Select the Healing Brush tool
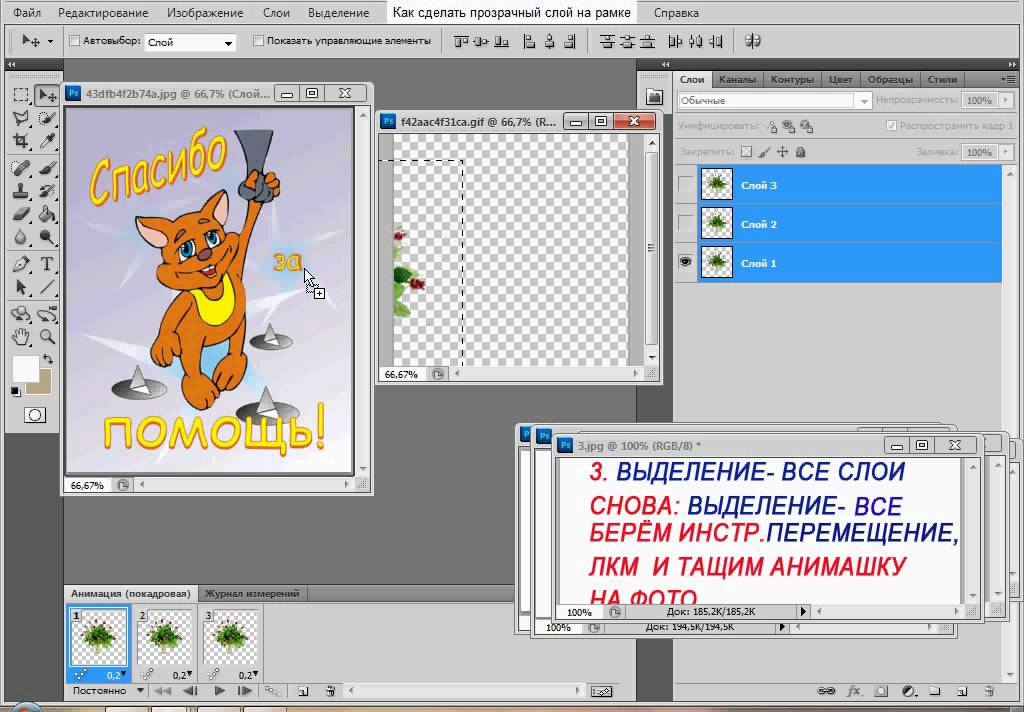 pyautogui.click(x=21, y=169)
